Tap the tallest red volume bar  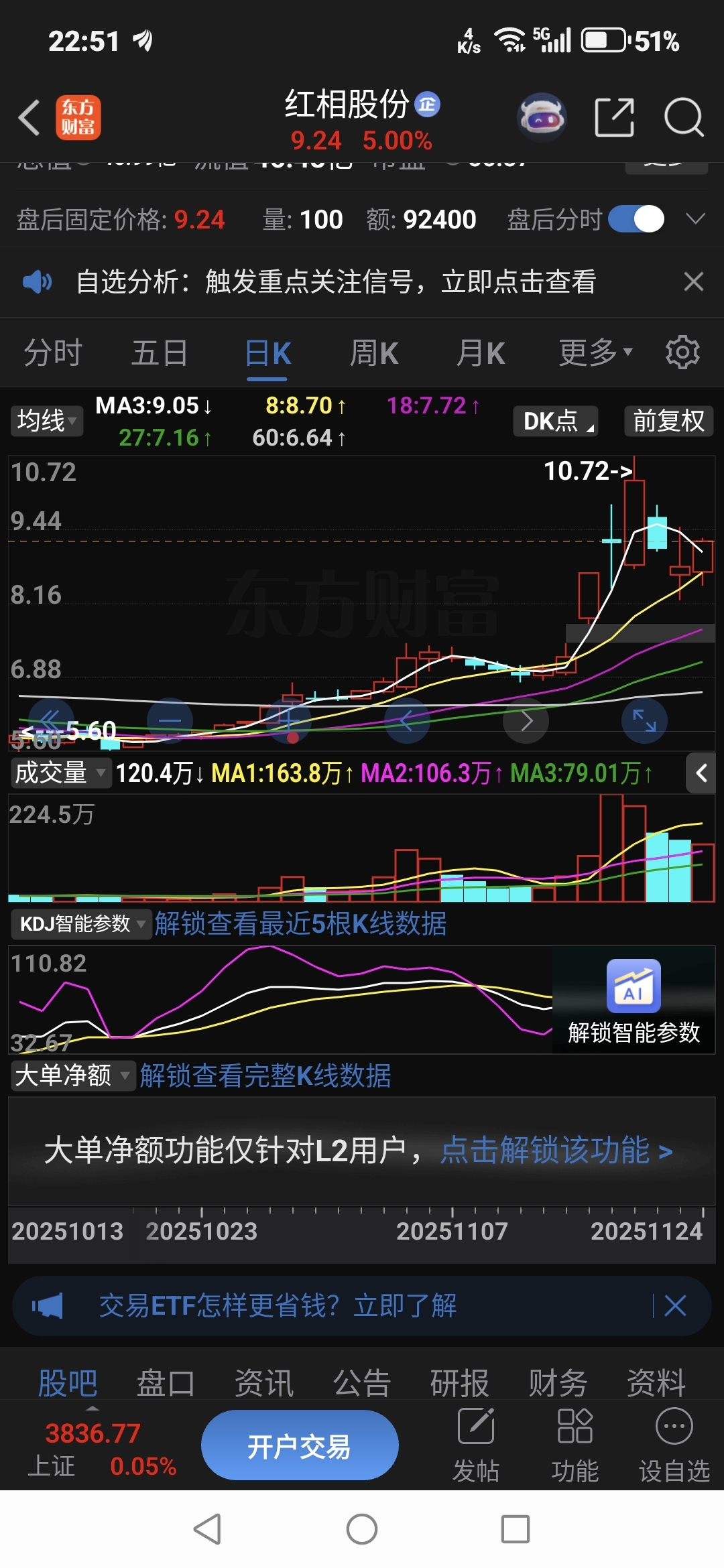pos(611,848)
